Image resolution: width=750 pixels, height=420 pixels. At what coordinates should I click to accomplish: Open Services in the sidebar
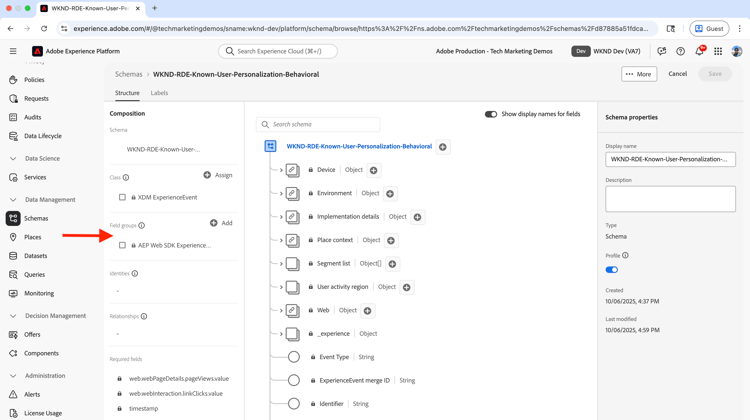coord(35,177)
